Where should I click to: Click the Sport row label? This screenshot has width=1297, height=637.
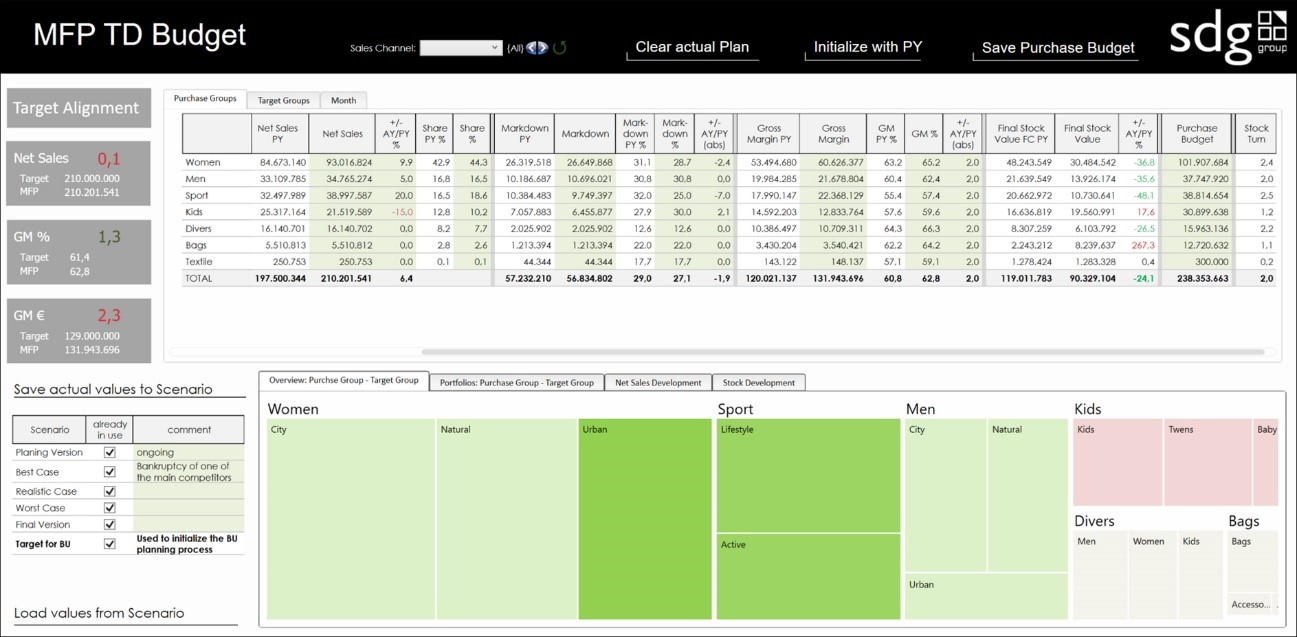tap(197, 196)
